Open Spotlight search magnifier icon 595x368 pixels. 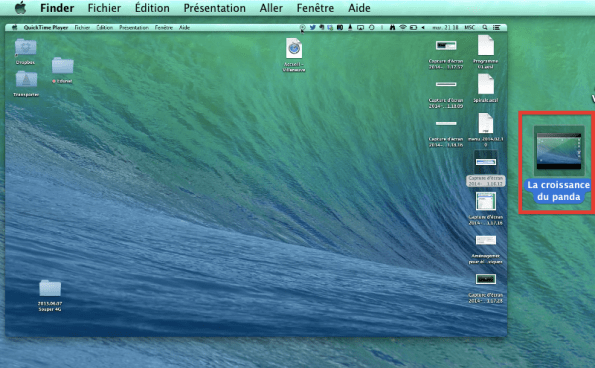tap(485, 27)
